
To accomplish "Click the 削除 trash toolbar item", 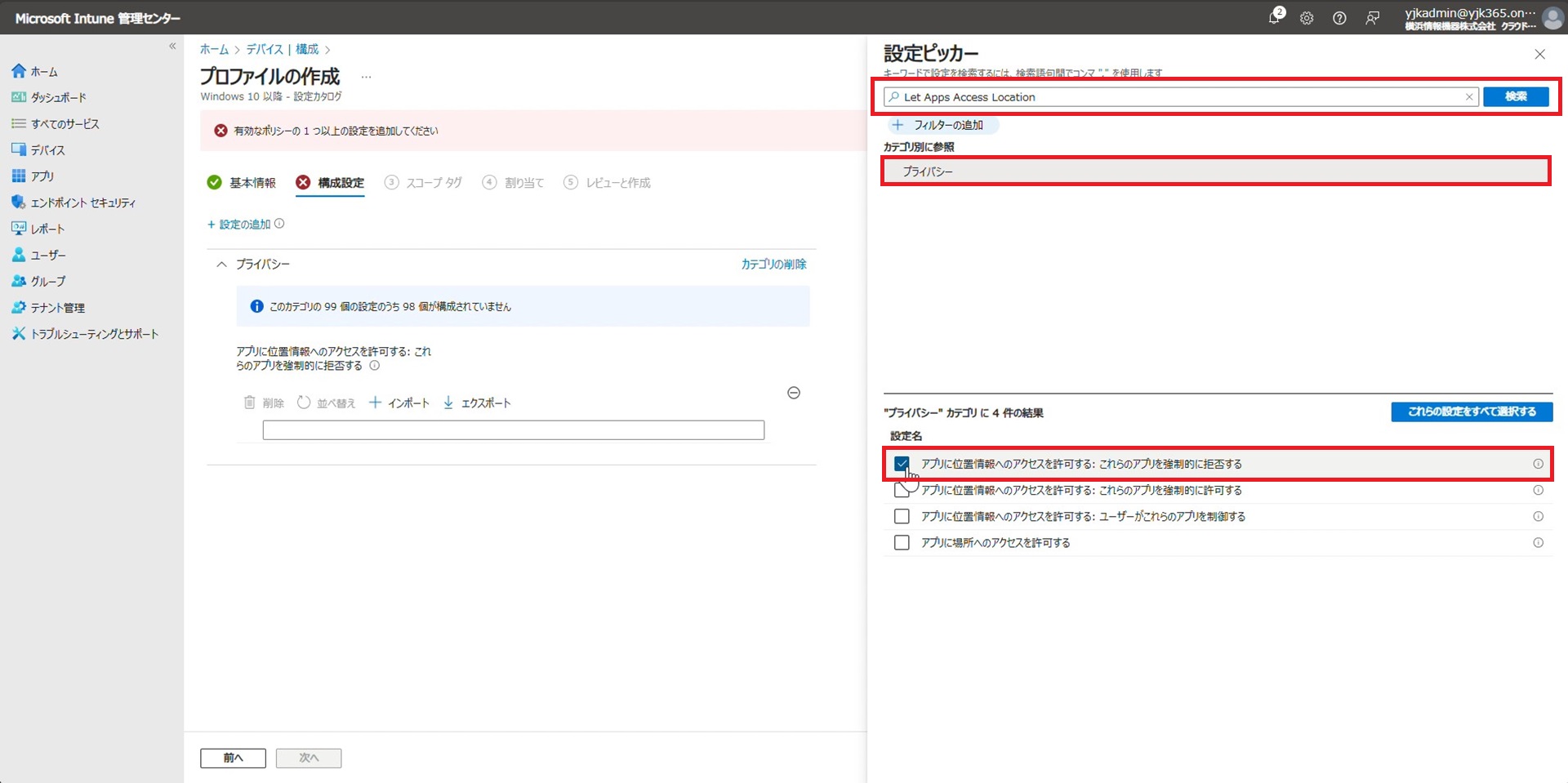I will click(264, 403).
